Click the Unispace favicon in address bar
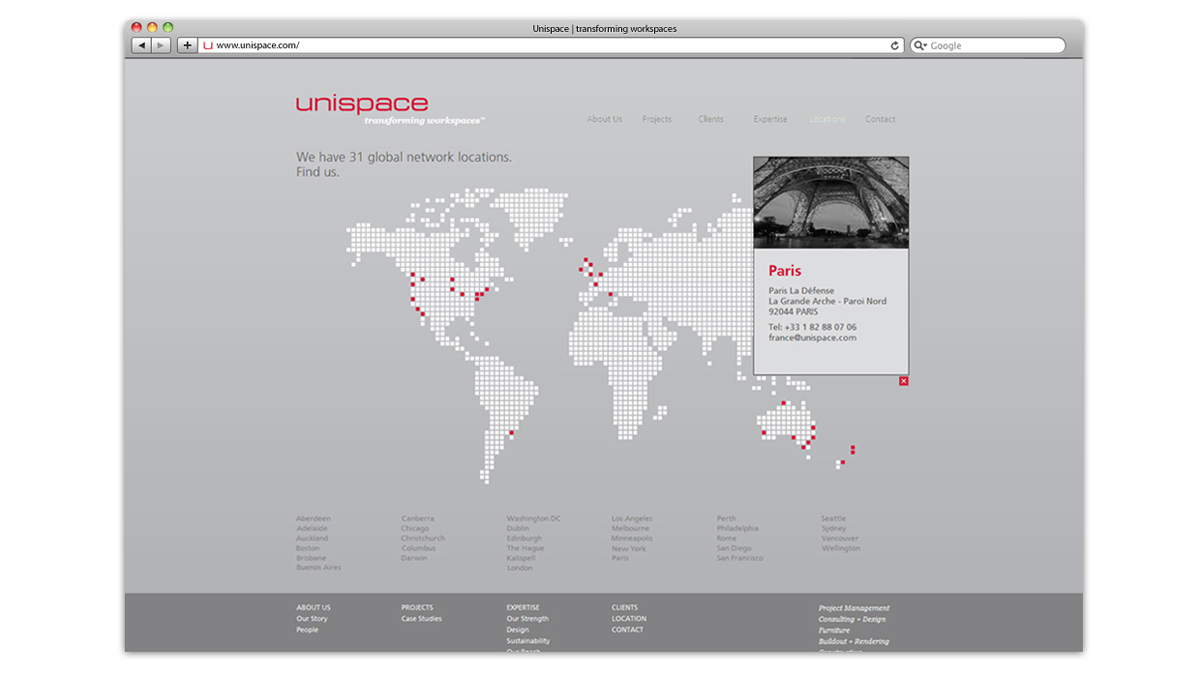 pos(208,46)
